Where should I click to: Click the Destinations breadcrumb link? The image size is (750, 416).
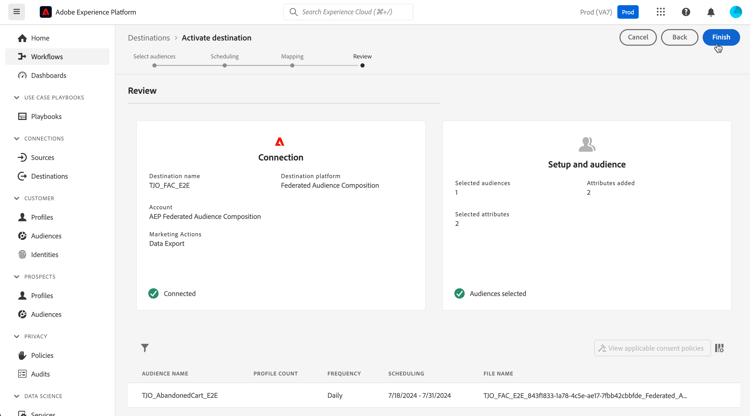pos(149,38)
